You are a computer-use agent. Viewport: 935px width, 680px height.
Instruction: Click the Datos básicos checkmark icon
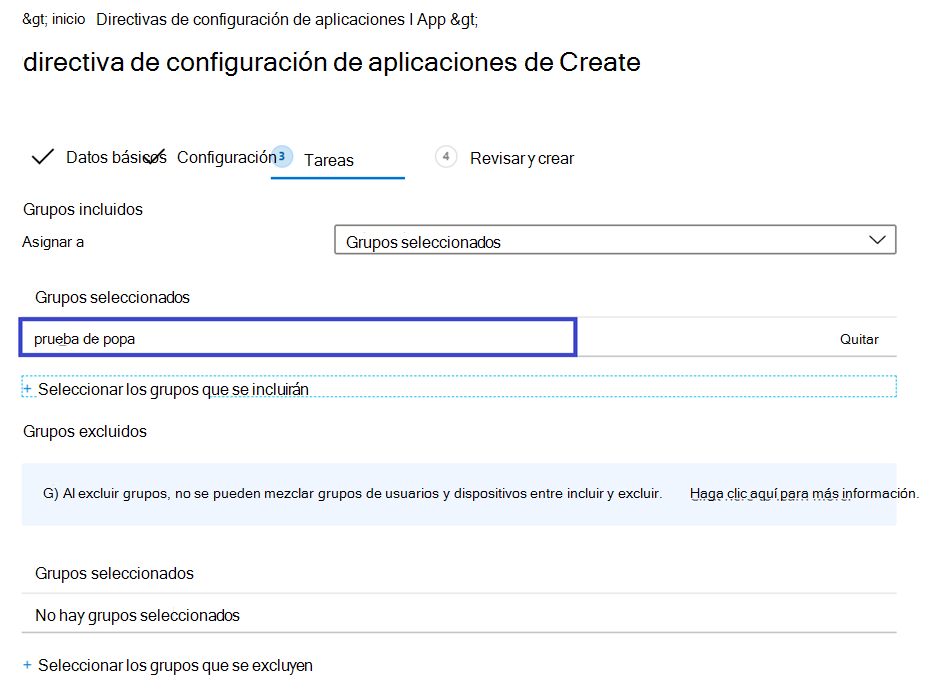coord(43,157)
